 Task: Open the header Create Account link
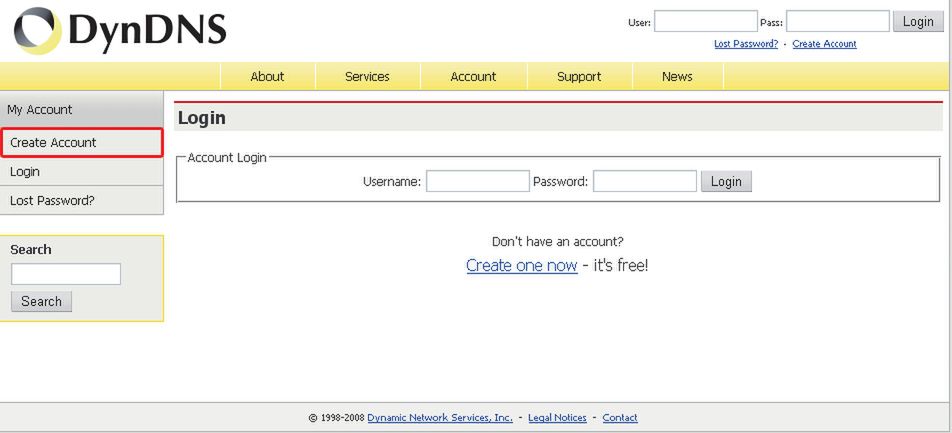click(824, 44)
